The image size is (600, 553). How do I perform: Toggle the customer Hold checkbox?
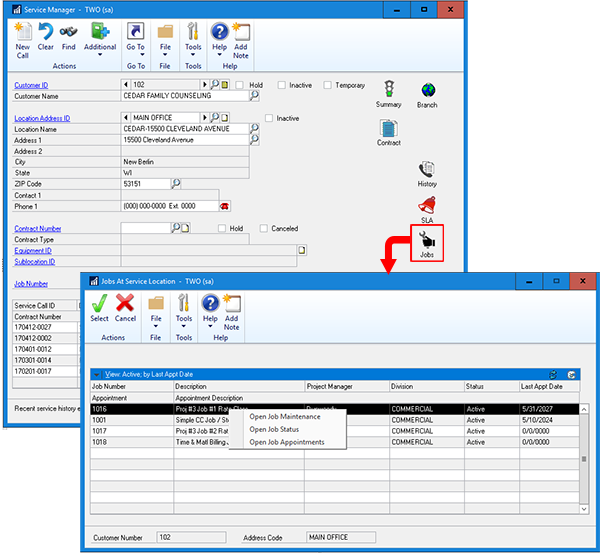(241, 85)
